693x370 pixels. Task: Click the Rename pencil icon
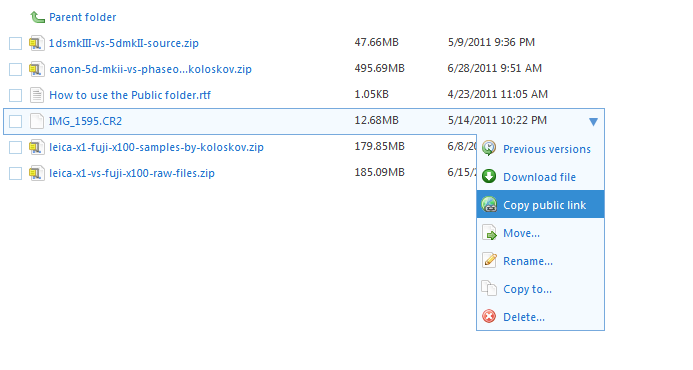(x=489, y=260)
